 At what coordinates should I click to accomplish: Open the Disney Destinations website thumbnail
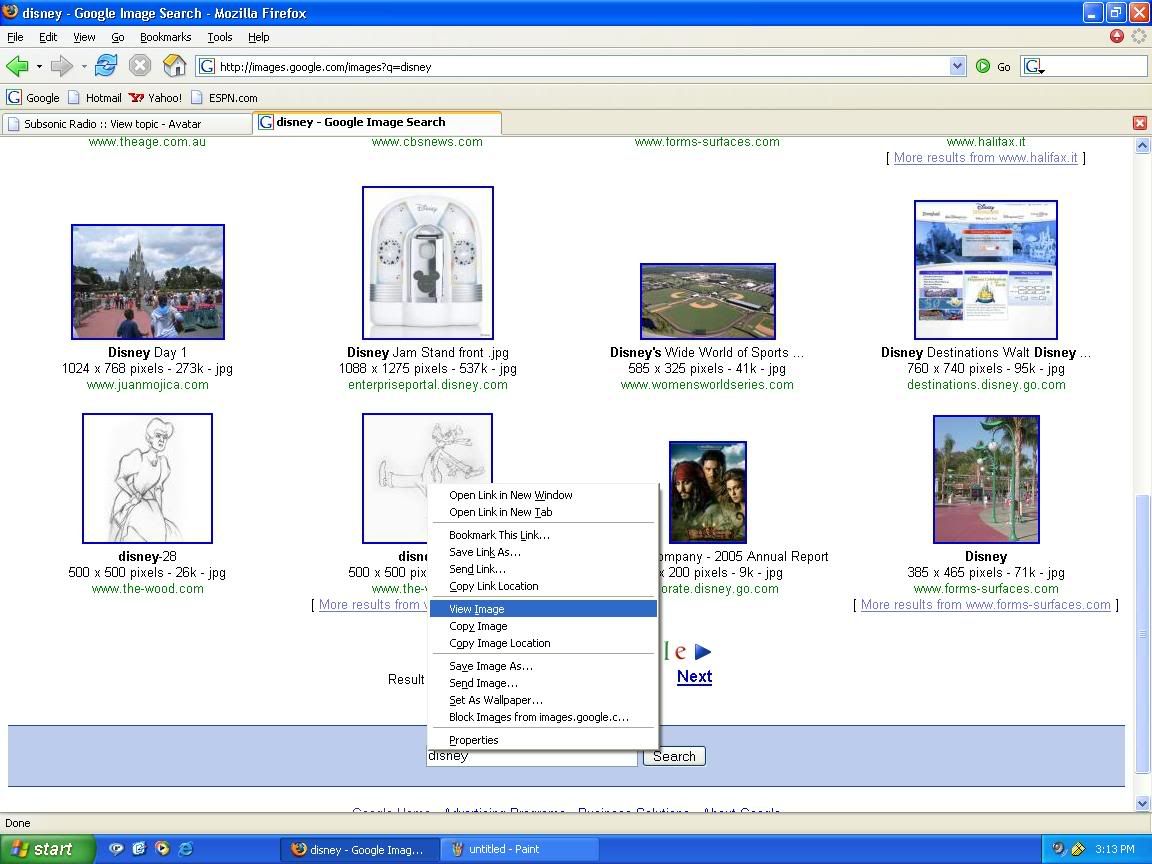click(x=986, y=270)
